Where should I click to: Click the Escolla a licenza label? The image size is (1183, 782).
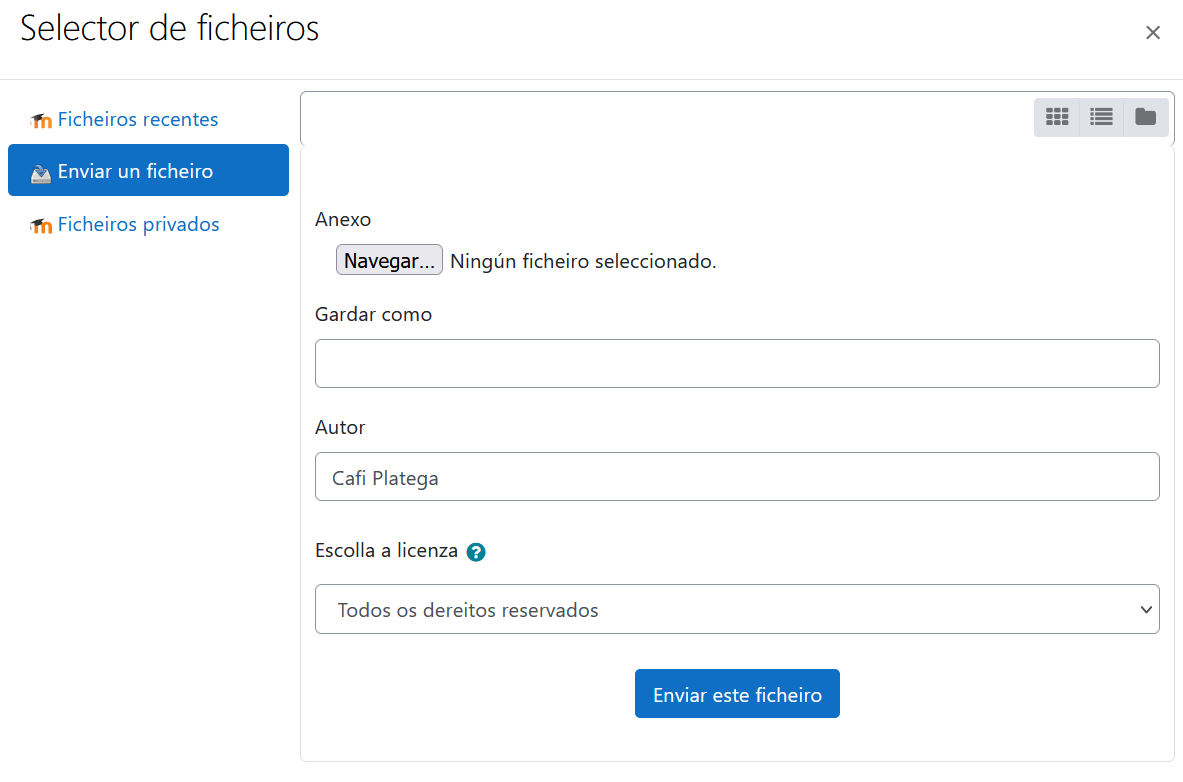(386, 550)
